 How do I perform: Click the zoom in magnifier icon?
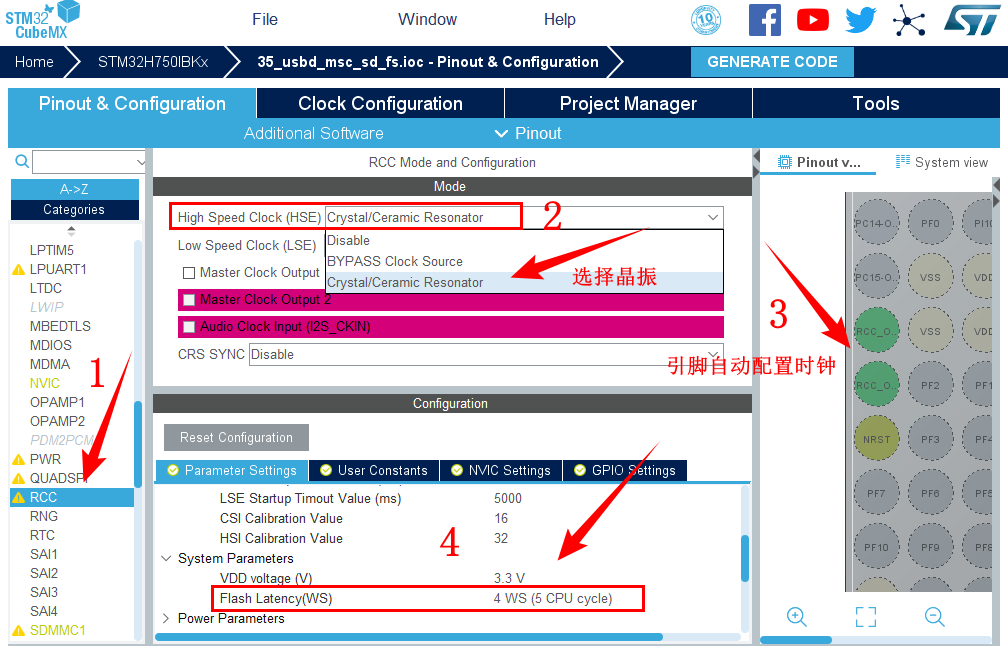[797, 617]
